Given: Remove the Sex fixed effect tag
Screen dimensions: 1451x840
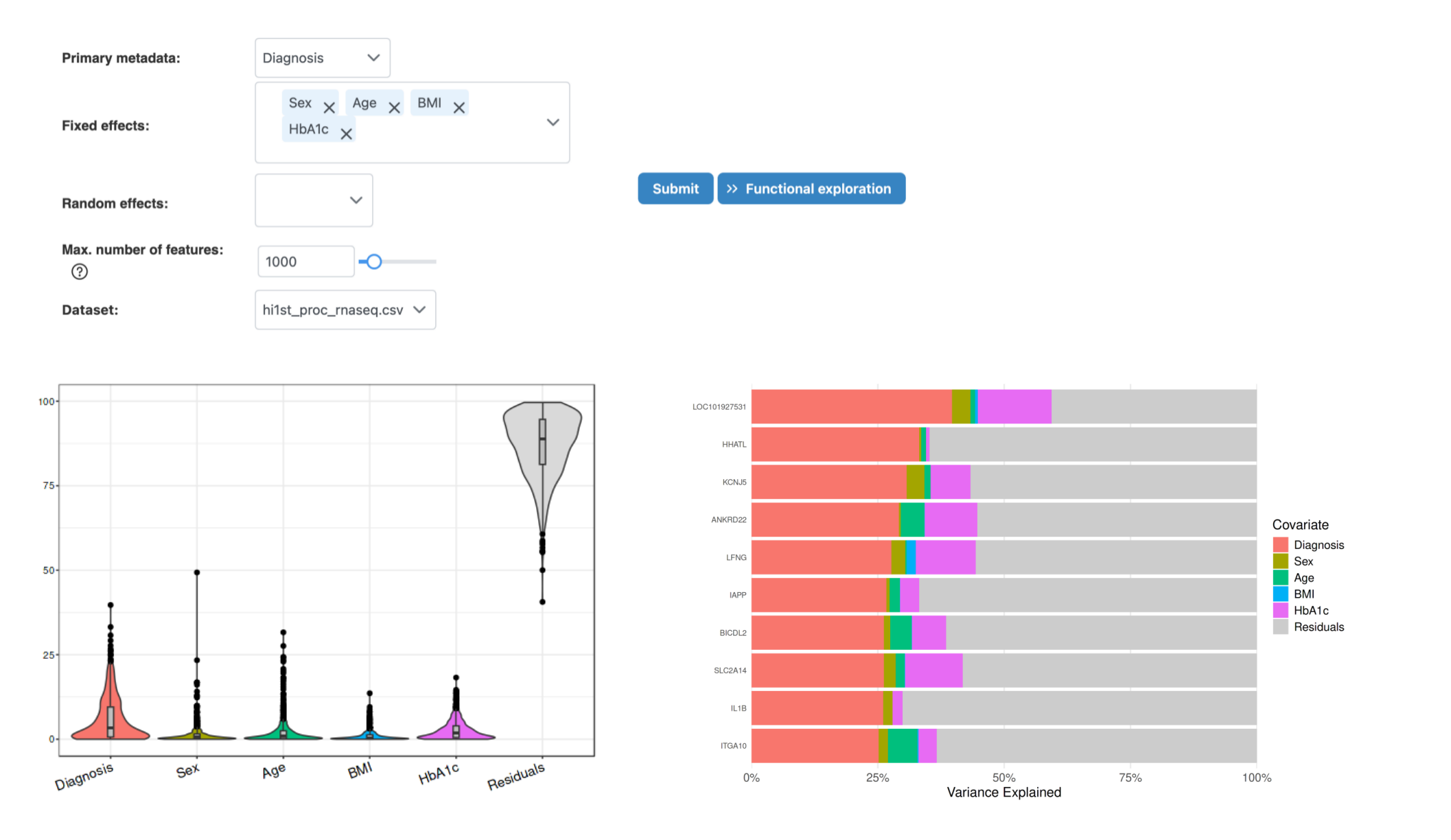Looking at the screenshot, I should 329,108.
